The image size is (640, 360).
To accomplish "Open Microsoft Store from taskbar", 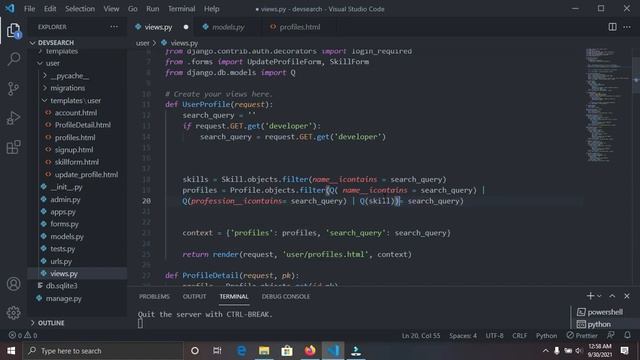I will pos(287,351).
